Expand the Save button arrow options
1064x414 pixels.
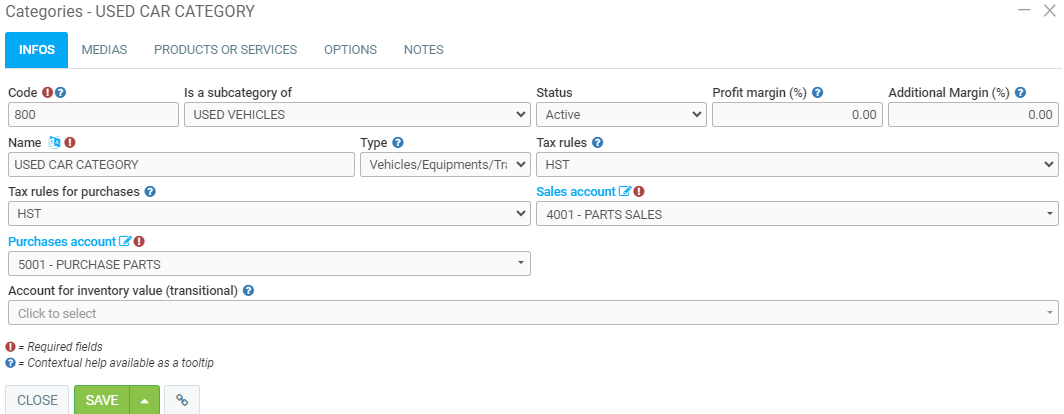point(144,400)
